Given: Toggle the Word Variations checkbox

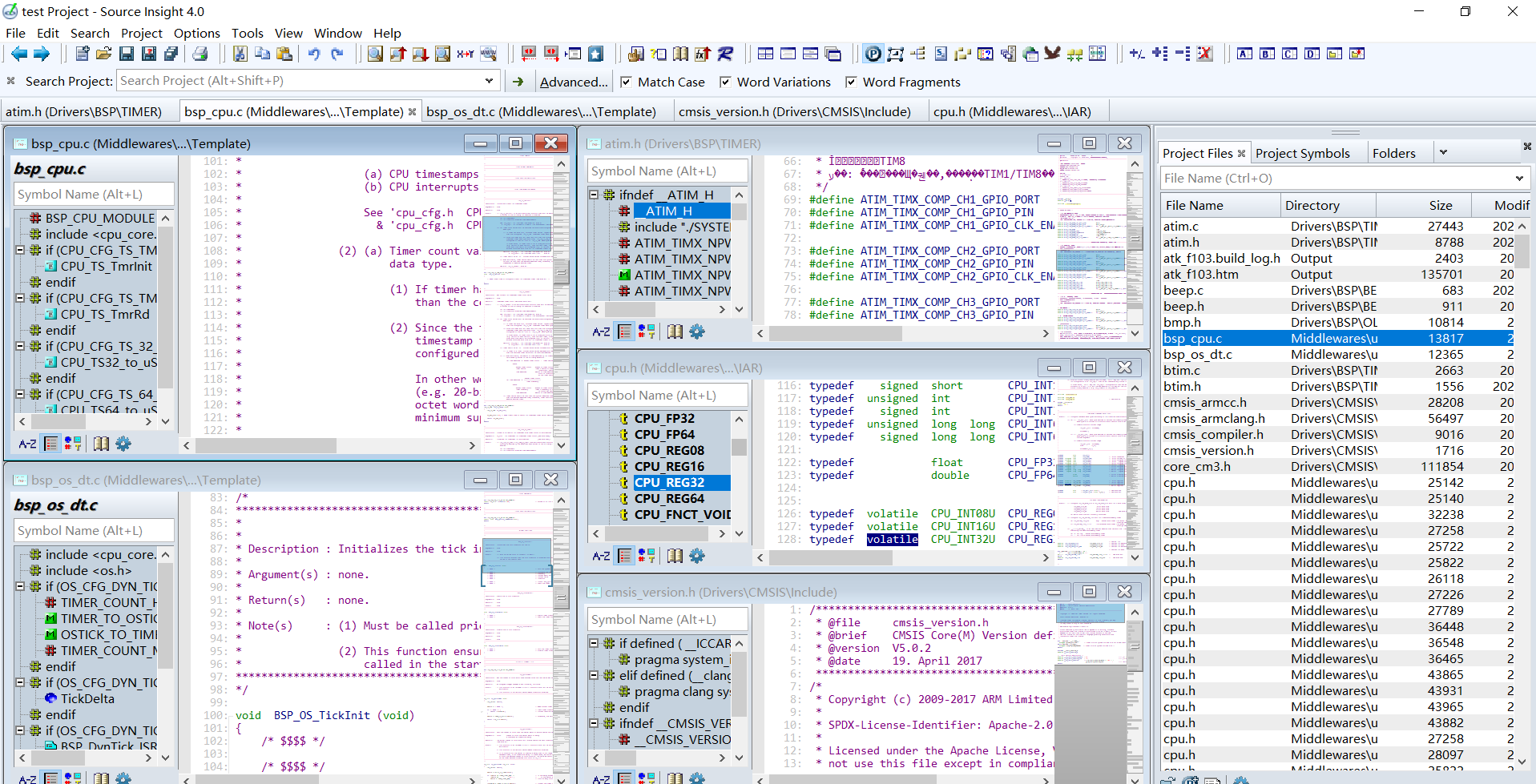Looking at the screenshot, I should tap(725, 82).
